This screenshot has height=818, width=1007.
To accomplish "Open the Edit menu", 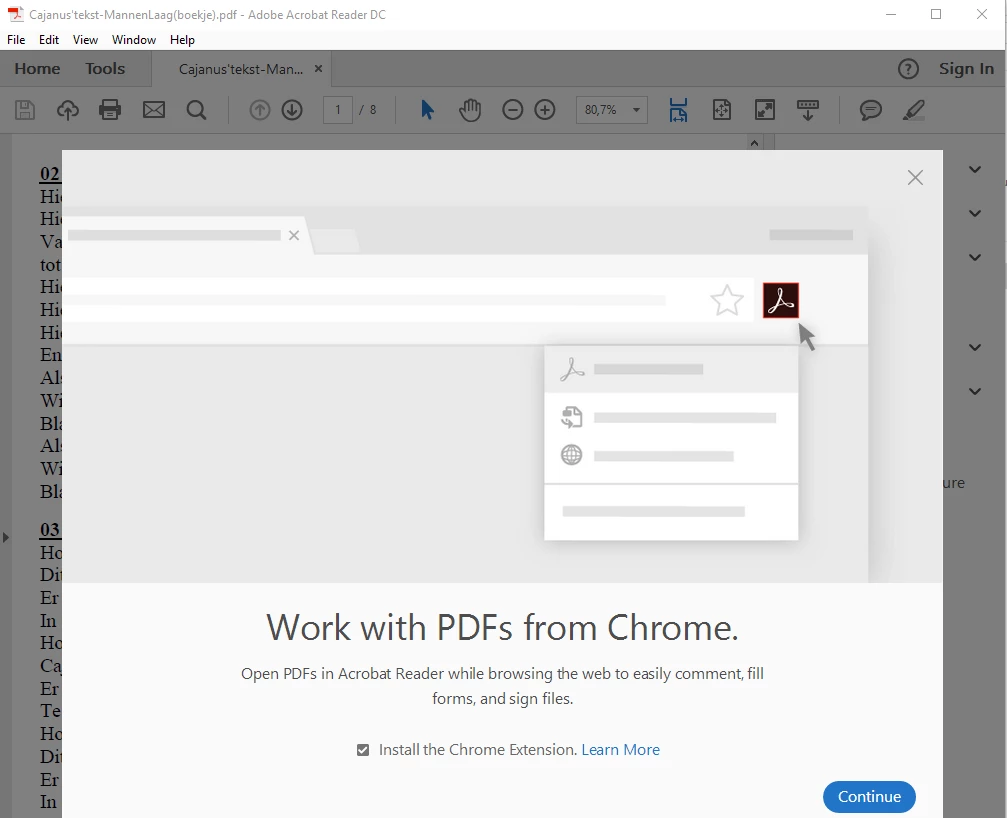I will tap(49, 40).
